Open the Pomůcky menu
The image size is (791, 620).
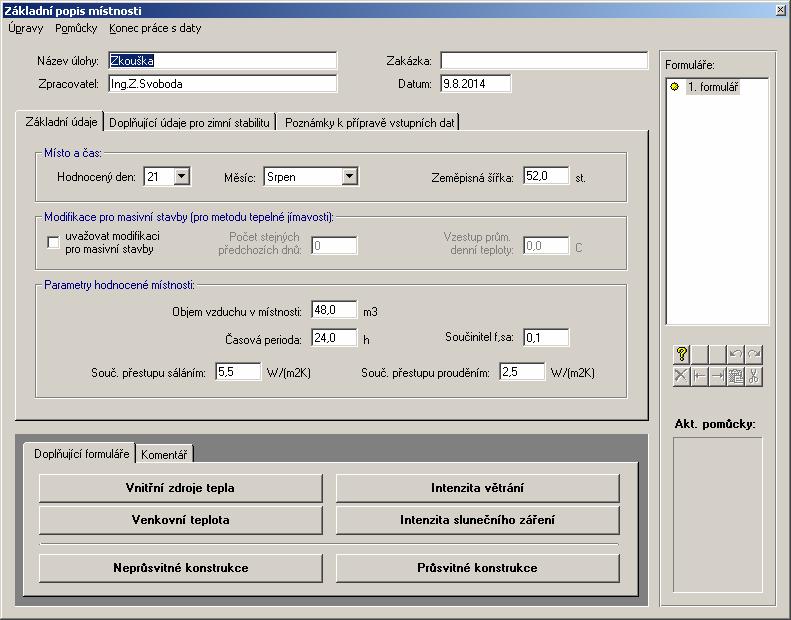click(76, 28)
